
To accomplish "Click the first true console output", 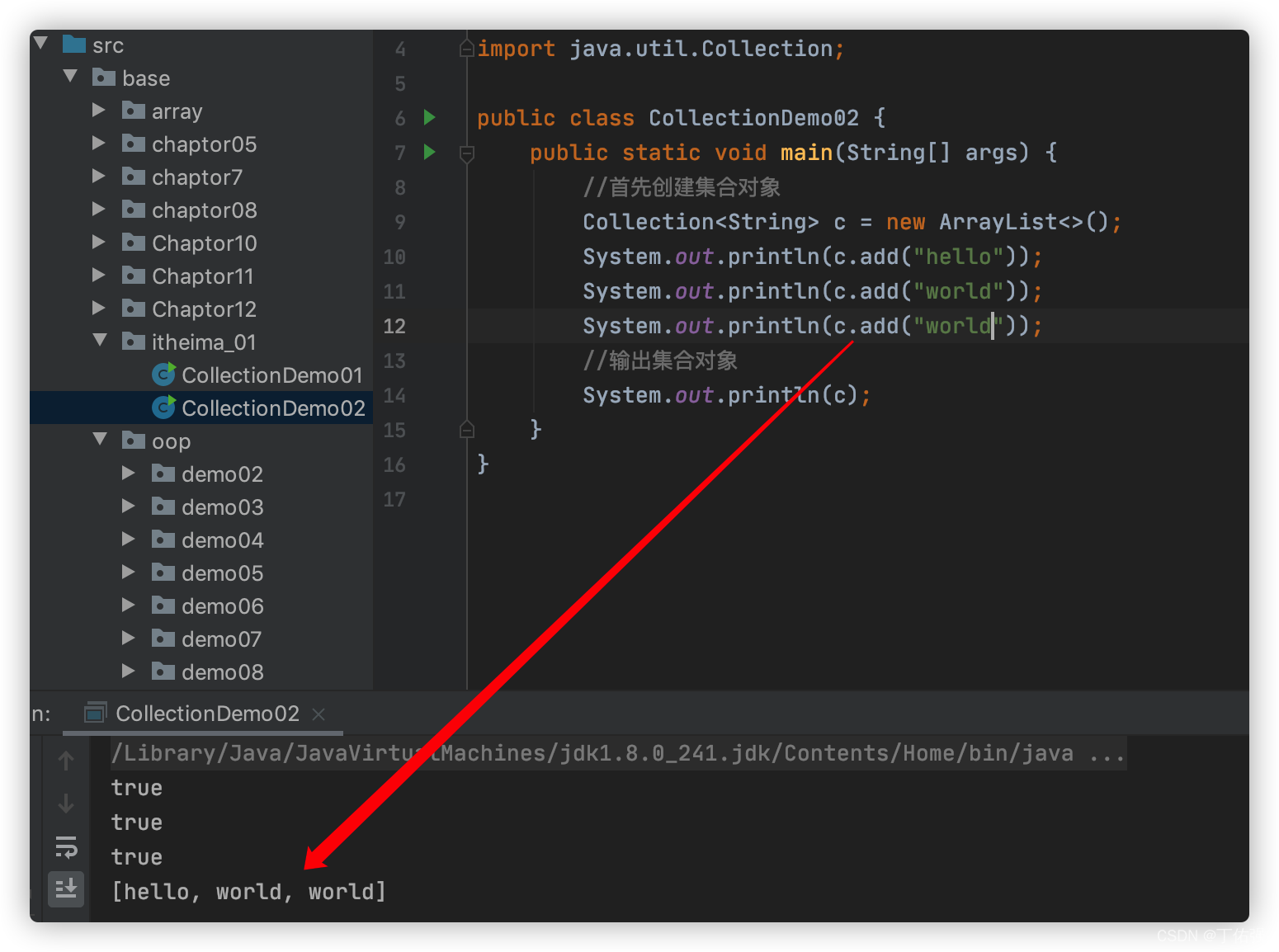I will pyautogui.click(x=137, y=788).
